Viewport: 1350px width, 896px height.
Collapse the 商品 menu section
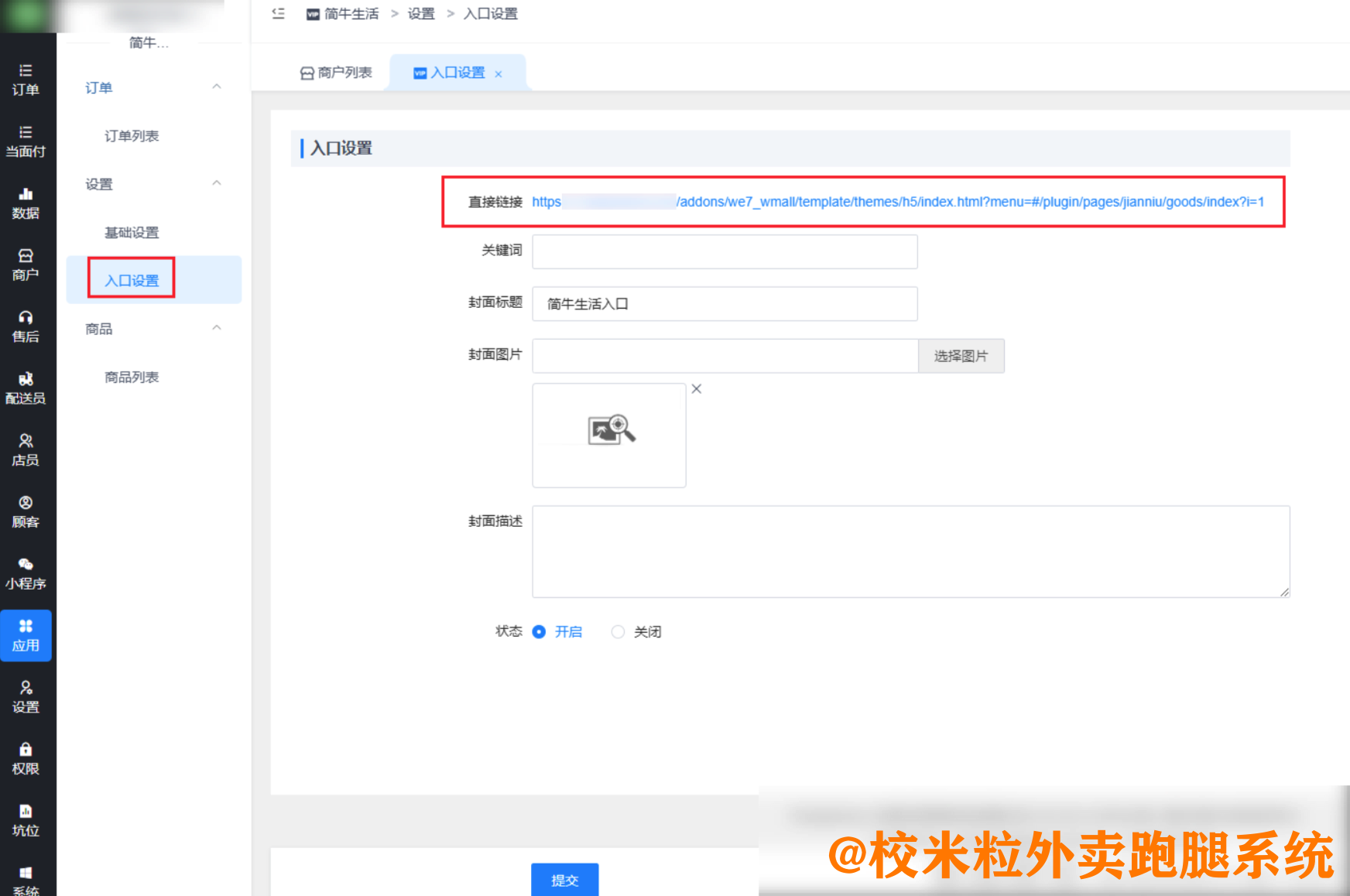pyautogui.click(x=218, y=327)
